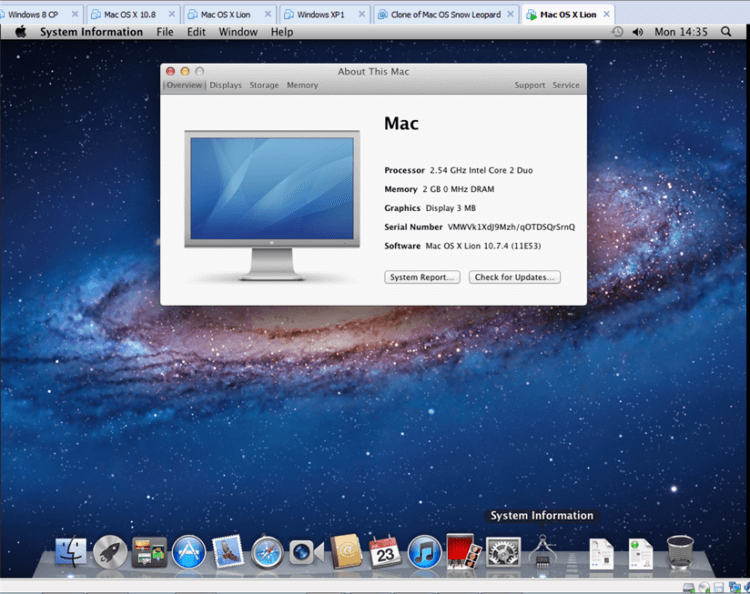The width and height of the screenshot is (750, 594).
Task: Click System Information icon in dock
Action: (x=542, y=551)
